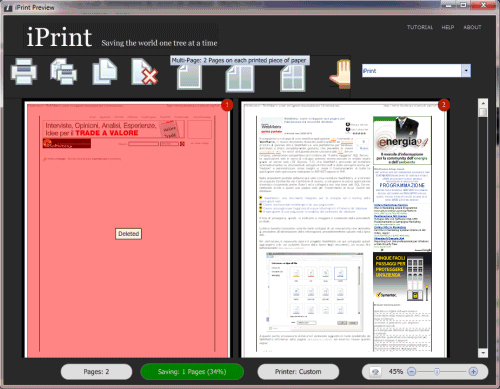500x389 pixels.
Task: Click the green Saving pages button
Action: 192,372
